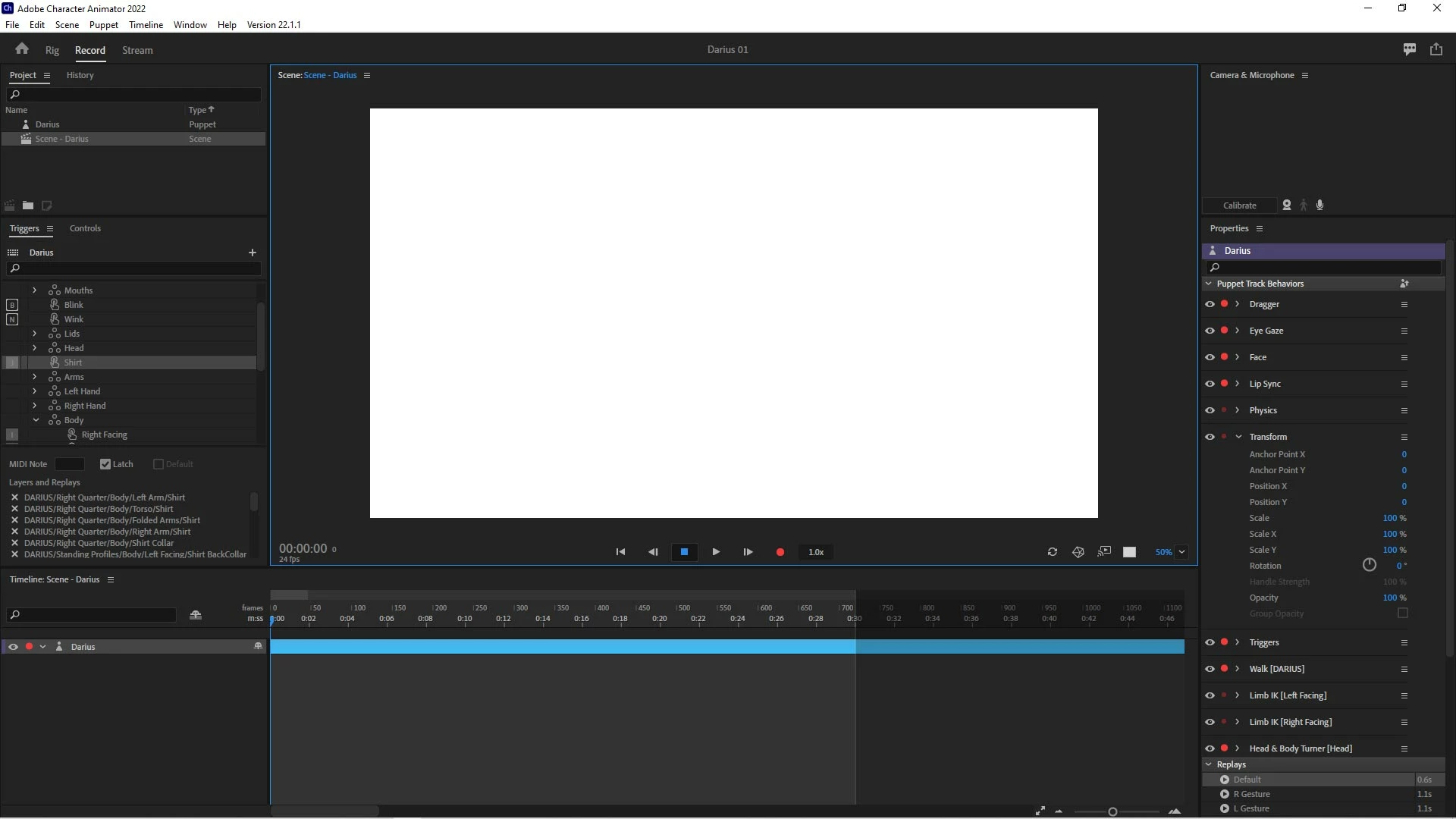Toggle the microphone input icon
The image size is (1456, 819).
(x=1319, y=206)
